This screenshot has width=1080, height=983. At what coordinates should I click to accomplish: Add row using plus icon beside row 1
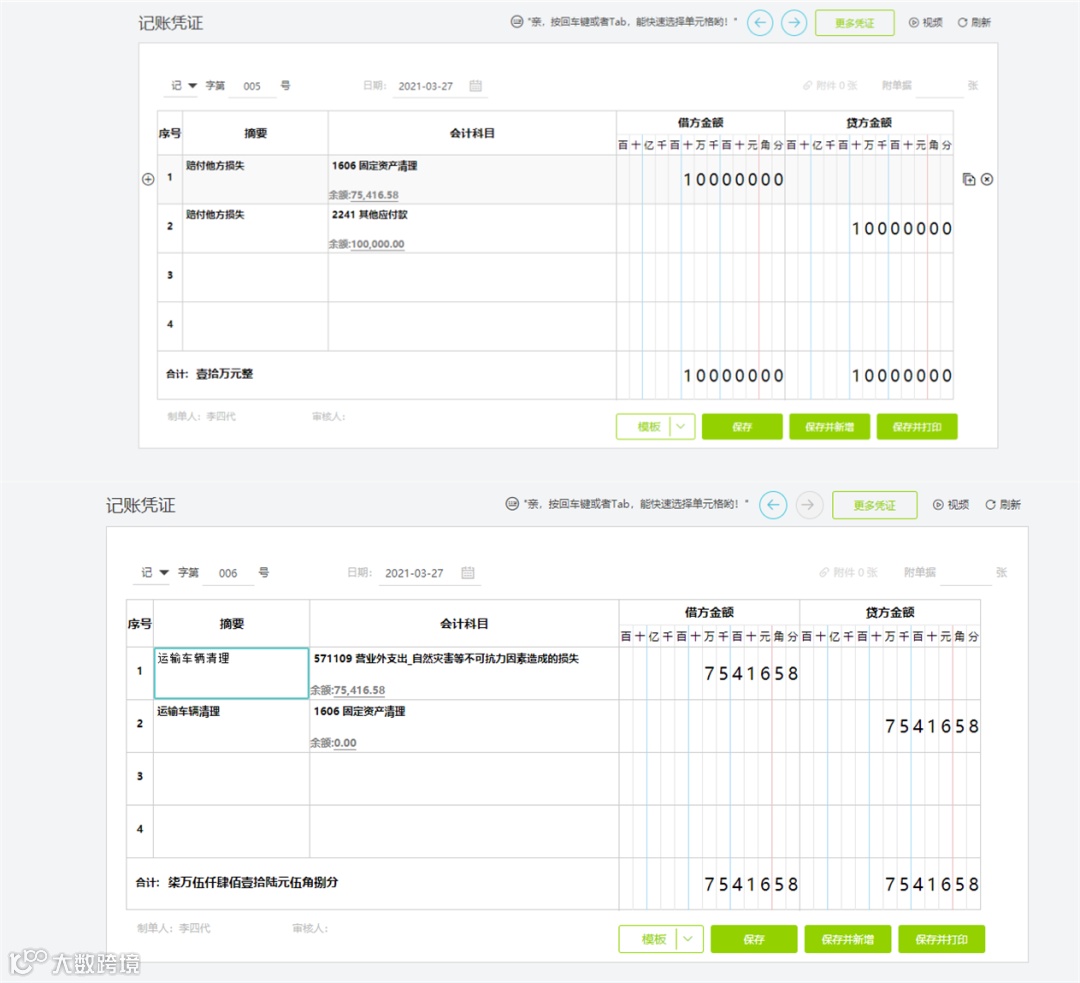click(148, 179)
